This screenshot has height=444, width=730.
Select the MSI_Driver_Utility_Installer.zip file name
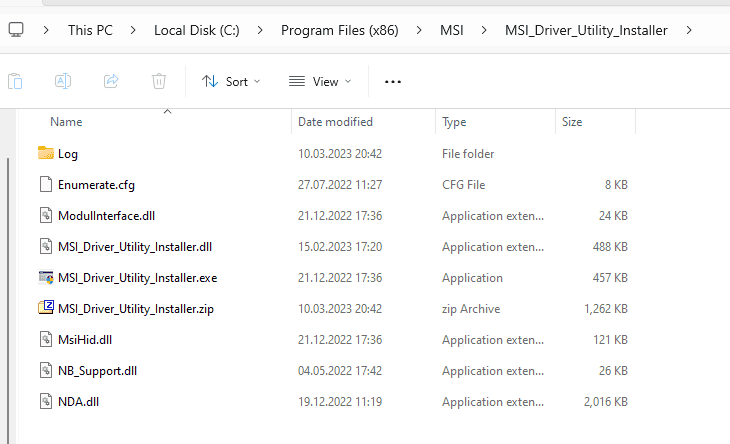coord(135,309)
